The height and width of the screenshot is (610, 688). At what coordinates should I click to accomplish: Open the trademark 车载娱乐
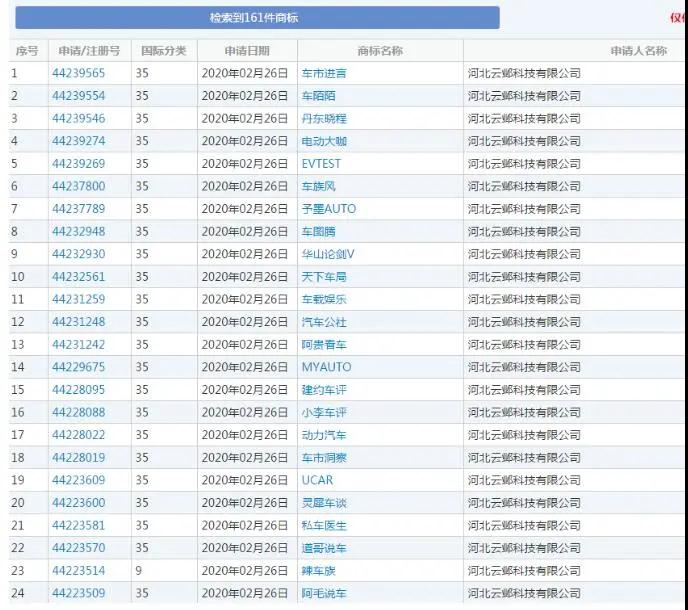[324, 299]
